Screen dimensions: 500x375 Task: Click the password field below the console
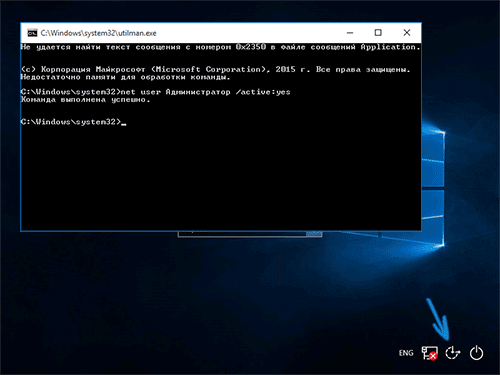[242, 234]
